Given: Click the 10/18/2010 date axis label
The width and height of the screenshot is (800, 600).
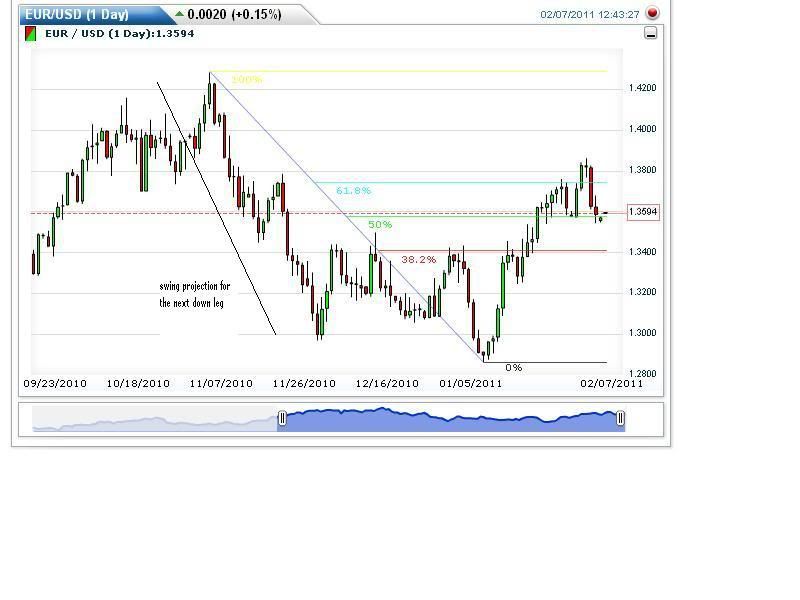Looking at the screenshot, I should 138,383.
